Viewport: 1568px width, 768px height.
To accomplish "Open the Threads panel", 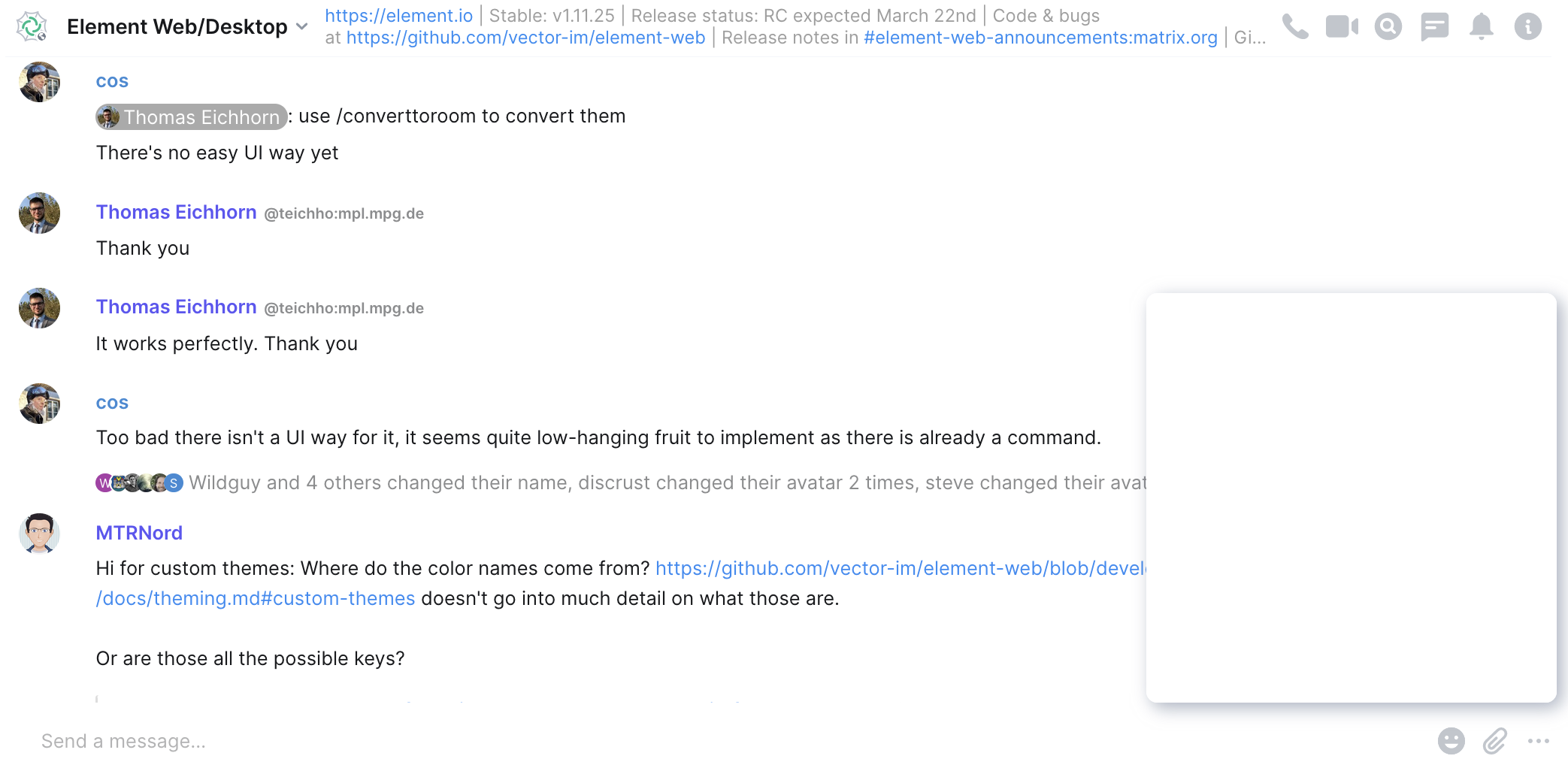I will pyautogui.click(x=1435, y=26).
